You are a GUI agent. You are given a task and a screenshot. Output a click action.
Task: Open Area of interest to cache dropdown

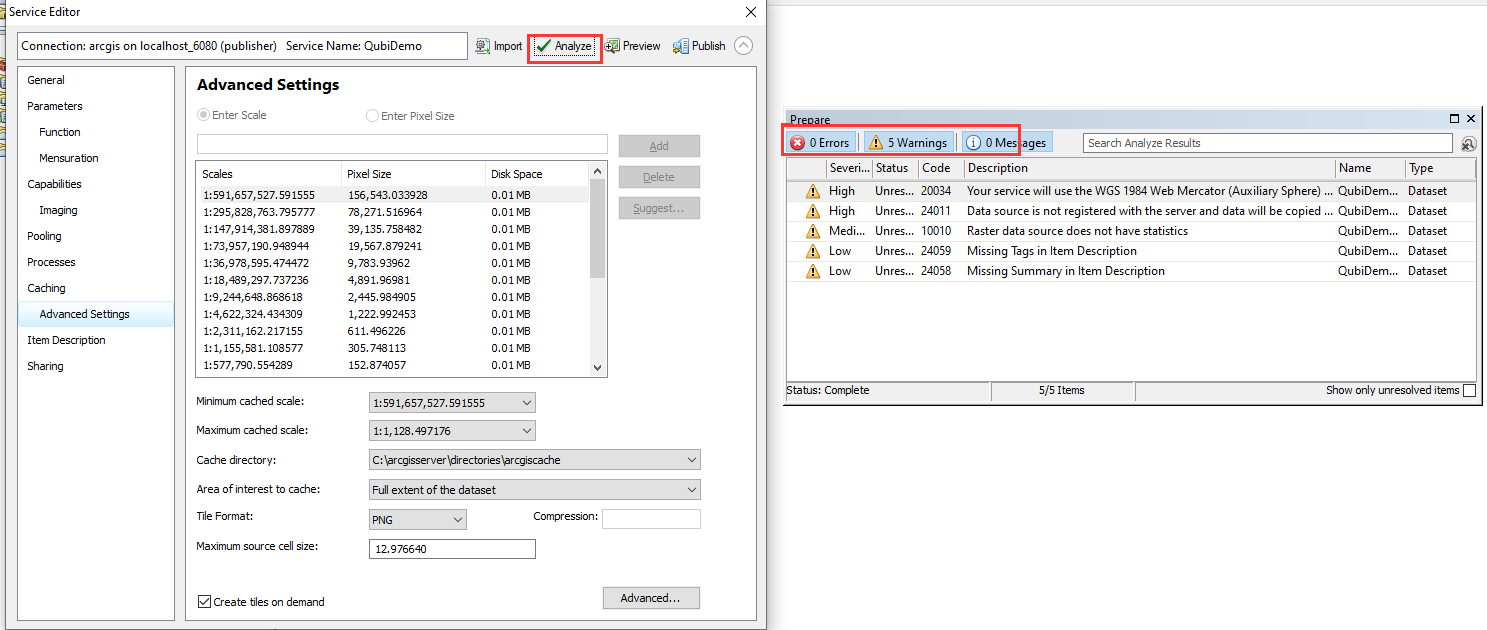[x=535, y=490]
